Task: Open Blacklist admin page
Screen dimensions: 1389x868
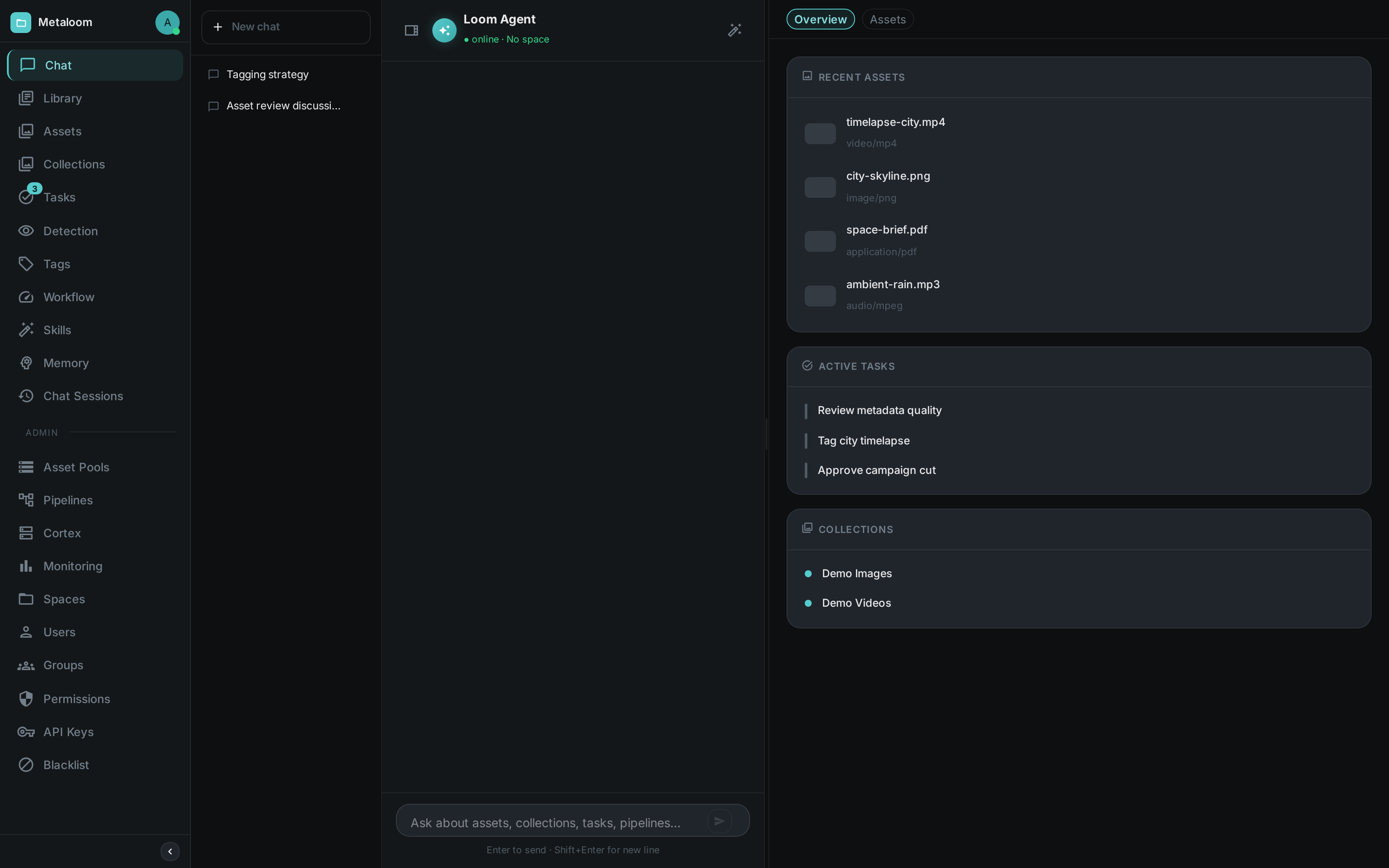Action: point(95,765)
